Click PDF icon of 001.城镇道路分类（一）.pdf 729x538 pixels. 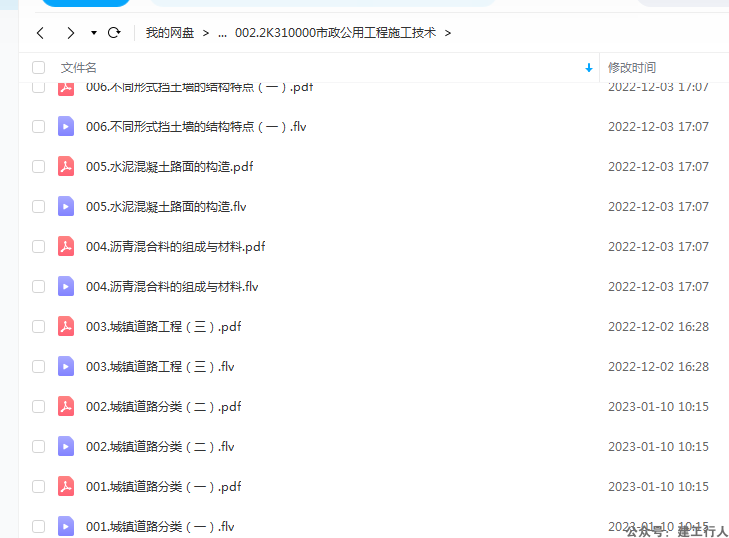[66, 486]
